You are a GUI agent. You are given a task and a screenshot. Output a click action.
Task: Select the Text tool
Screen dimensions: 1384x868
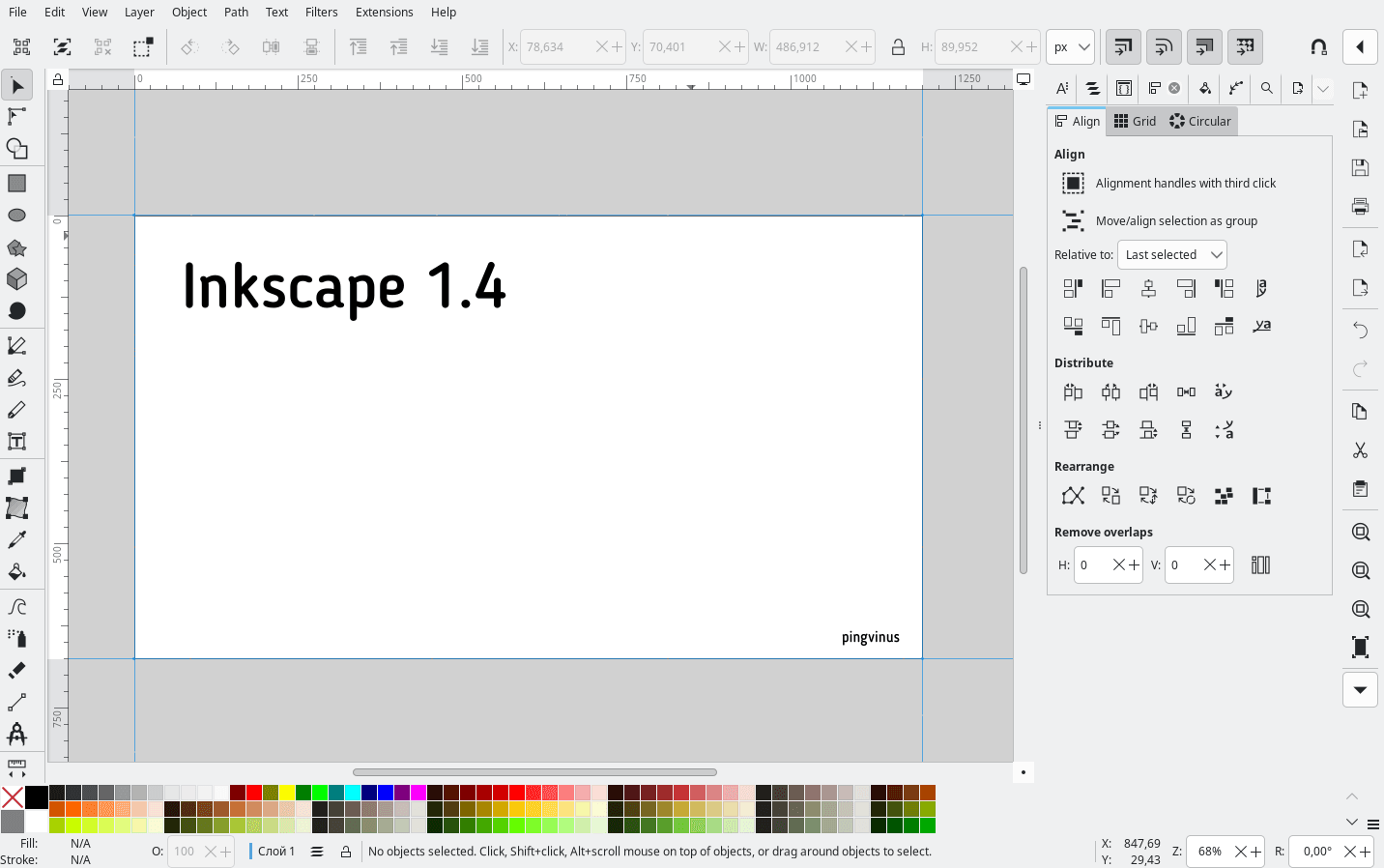pos(16,442)
